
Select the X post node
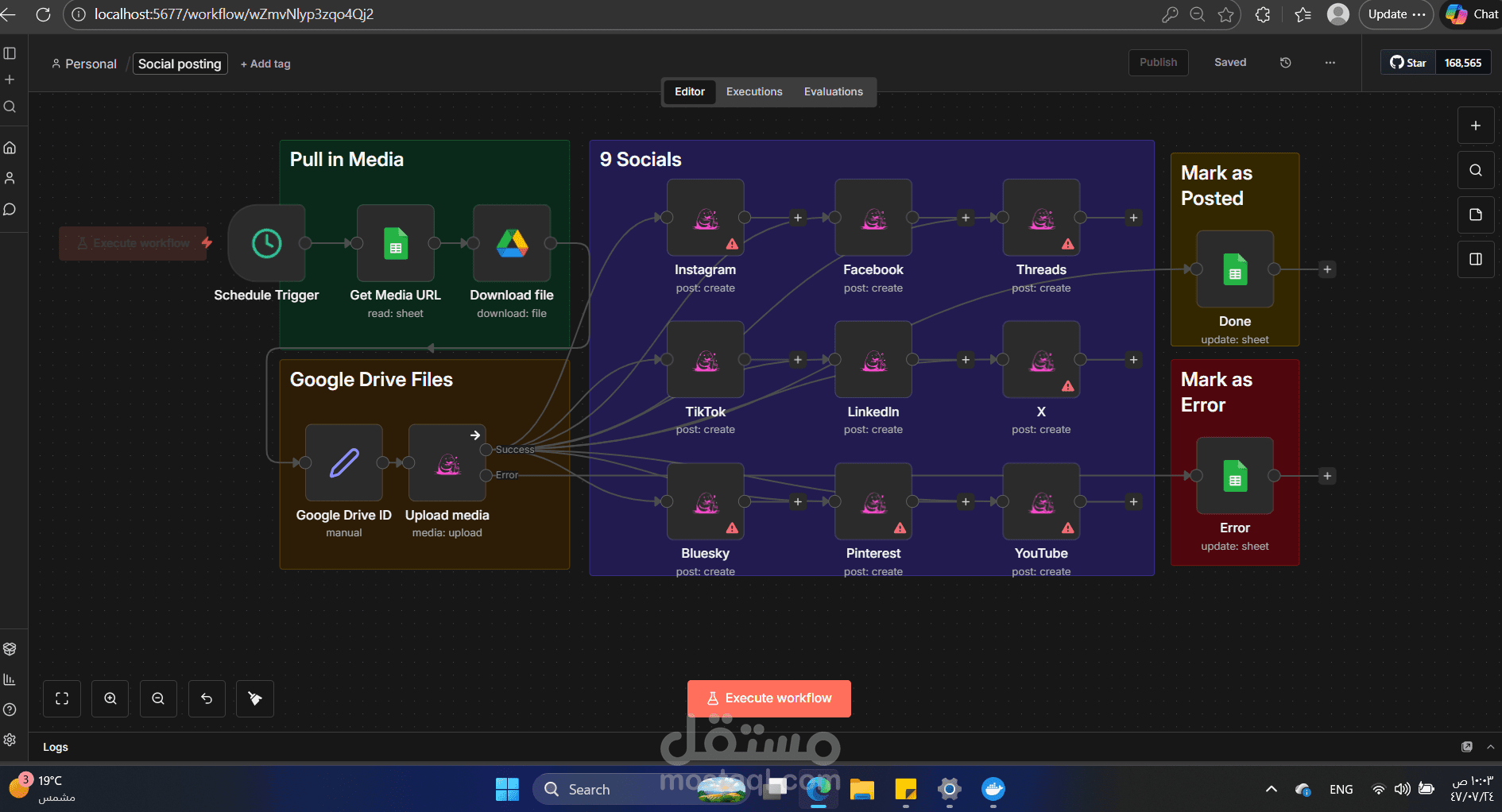(1042, 360)
